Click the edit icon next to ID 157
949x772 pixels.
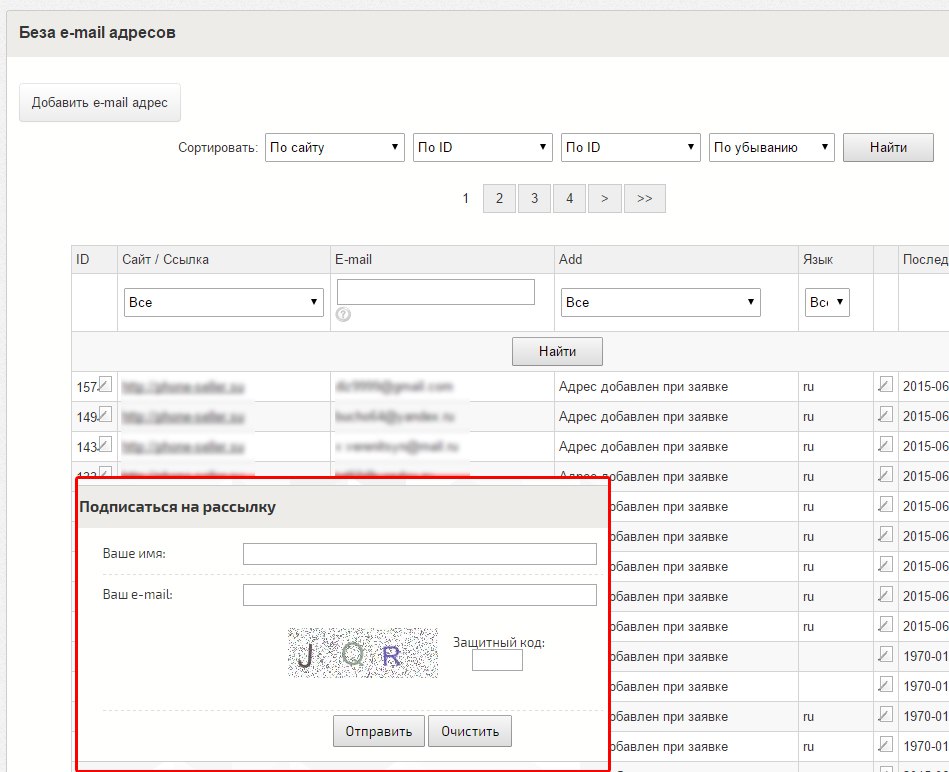pyautogui.click(x=105, y=384)
